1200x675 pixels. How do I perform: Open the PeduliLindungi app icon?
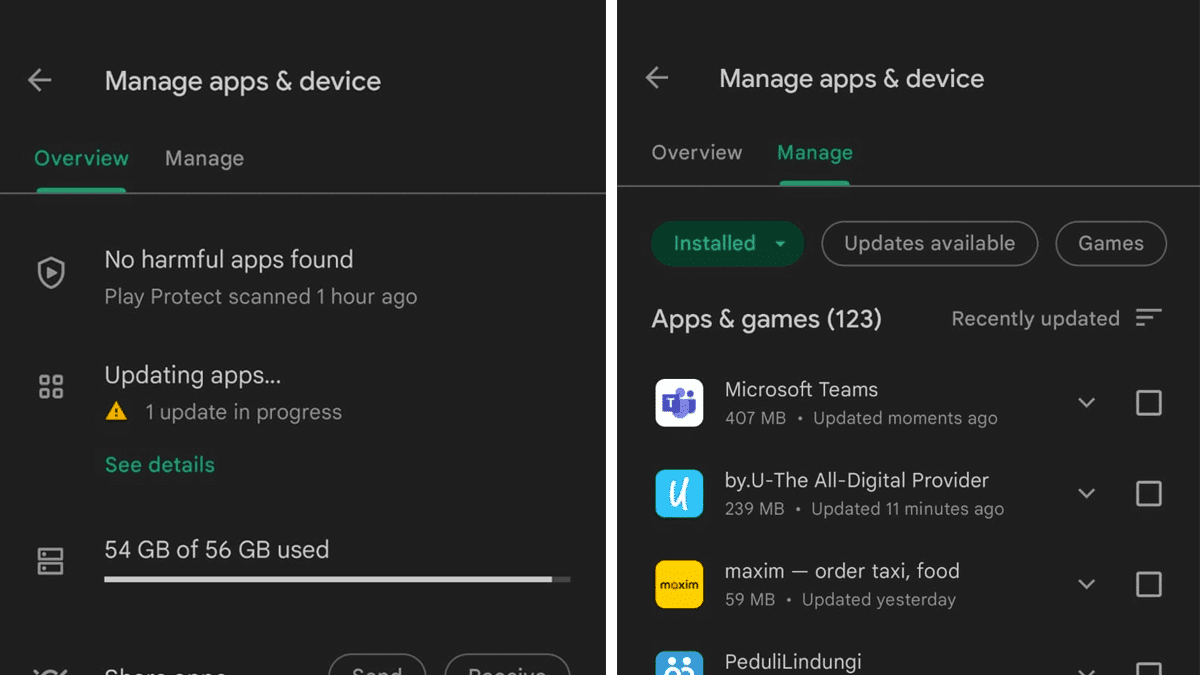pos(679,663)
